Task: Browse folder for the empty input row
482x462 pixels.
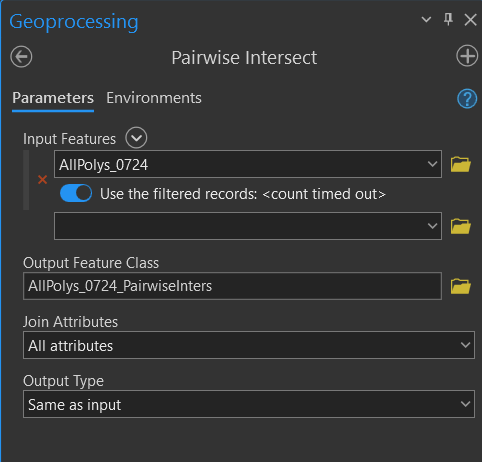Action: click(461, 226)
